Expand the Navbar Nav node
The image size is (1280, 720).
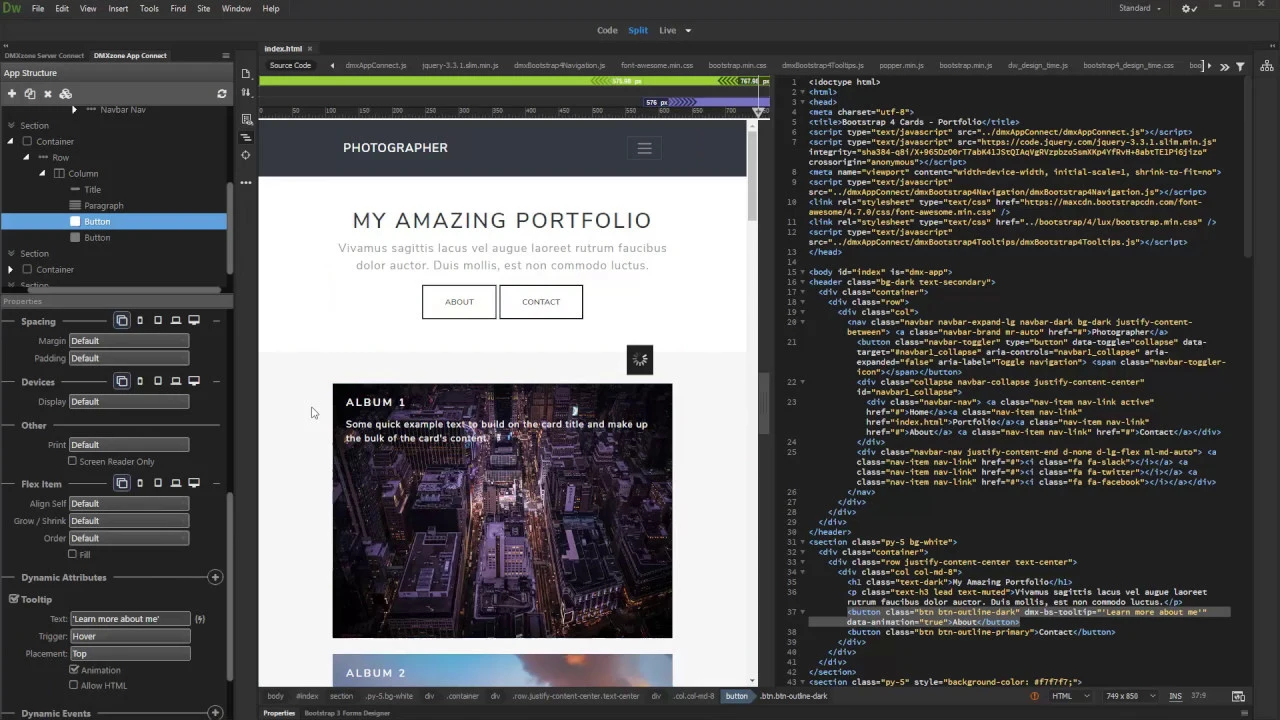(x=74, y=109)
